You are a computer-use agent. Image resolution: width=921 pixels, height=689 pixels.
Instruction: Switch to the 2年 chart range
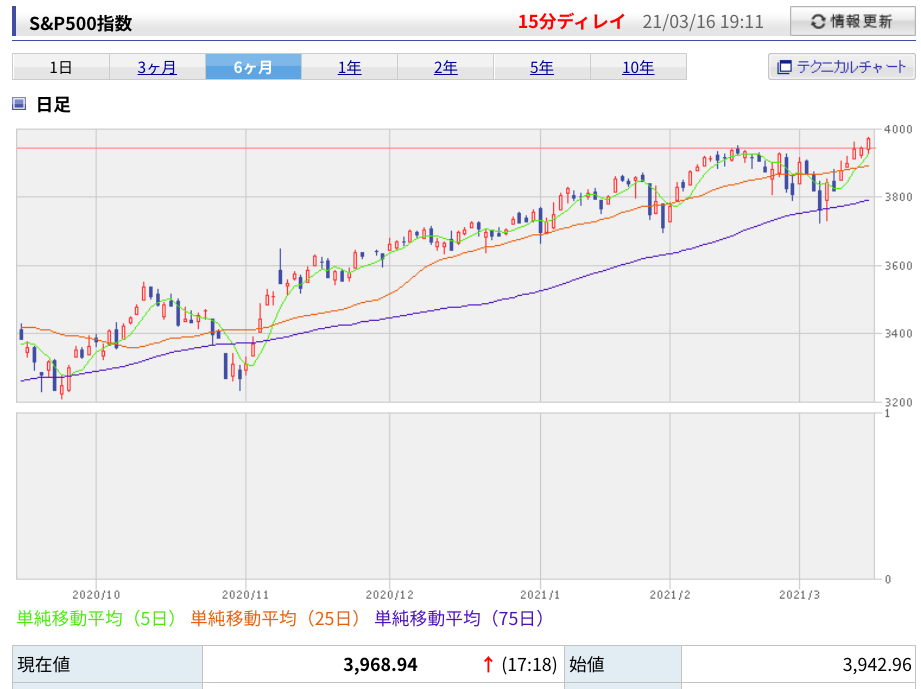coord(446,67)
